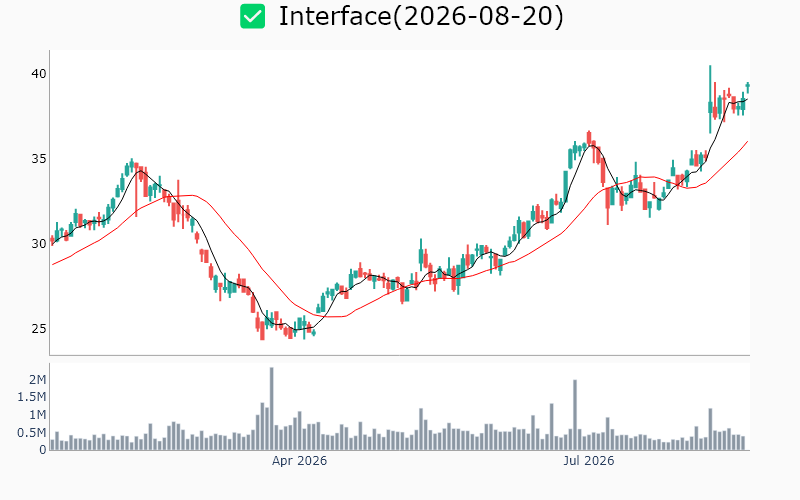Select the Jul 2026 x-axis label
800x500 pixels.
588,461
